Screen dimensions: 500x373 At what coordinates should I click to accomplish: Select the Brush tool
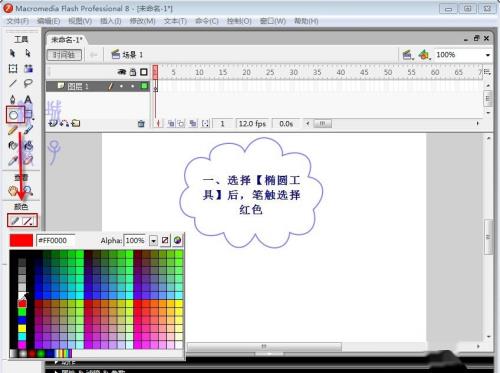point(29,130)
